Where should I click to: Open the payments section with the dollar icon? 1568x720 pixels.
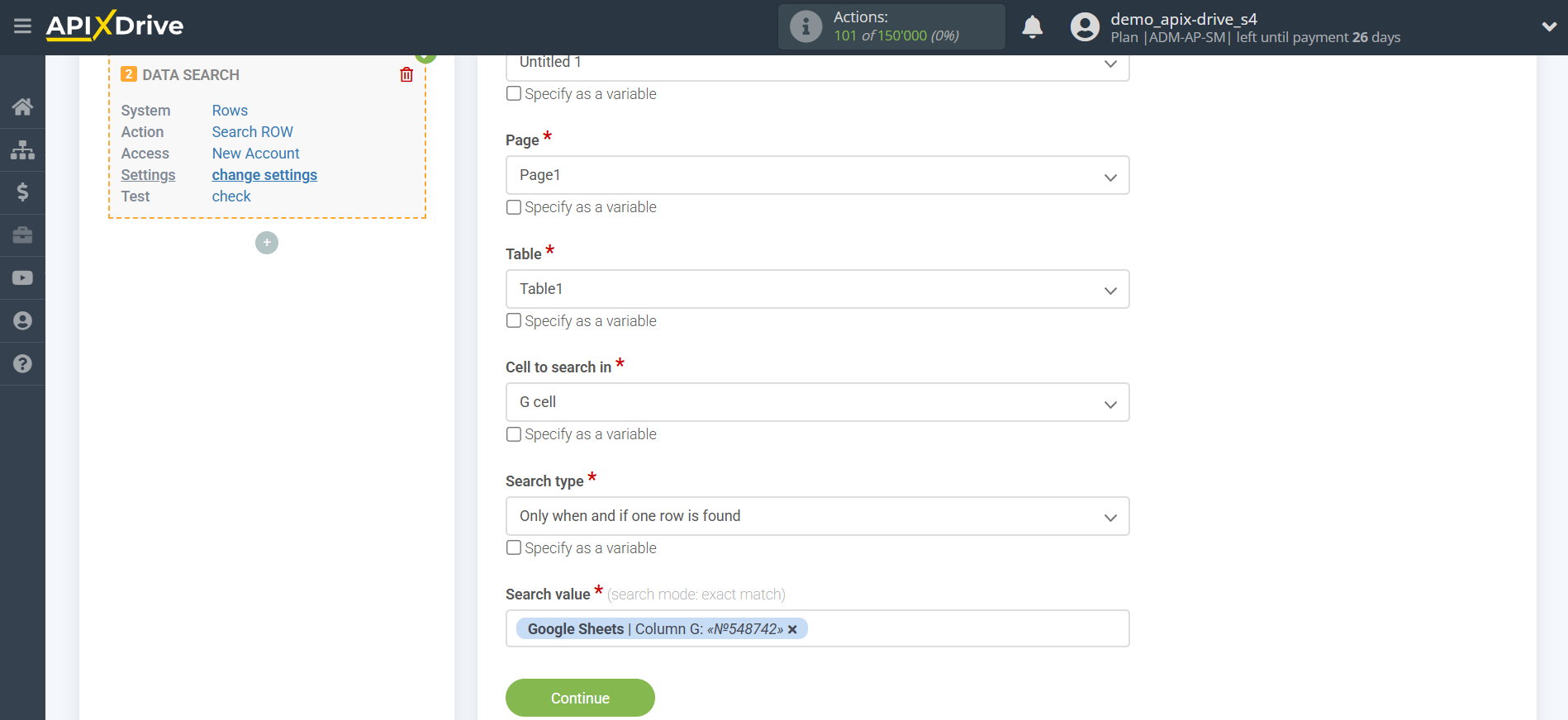pos(22,192)
